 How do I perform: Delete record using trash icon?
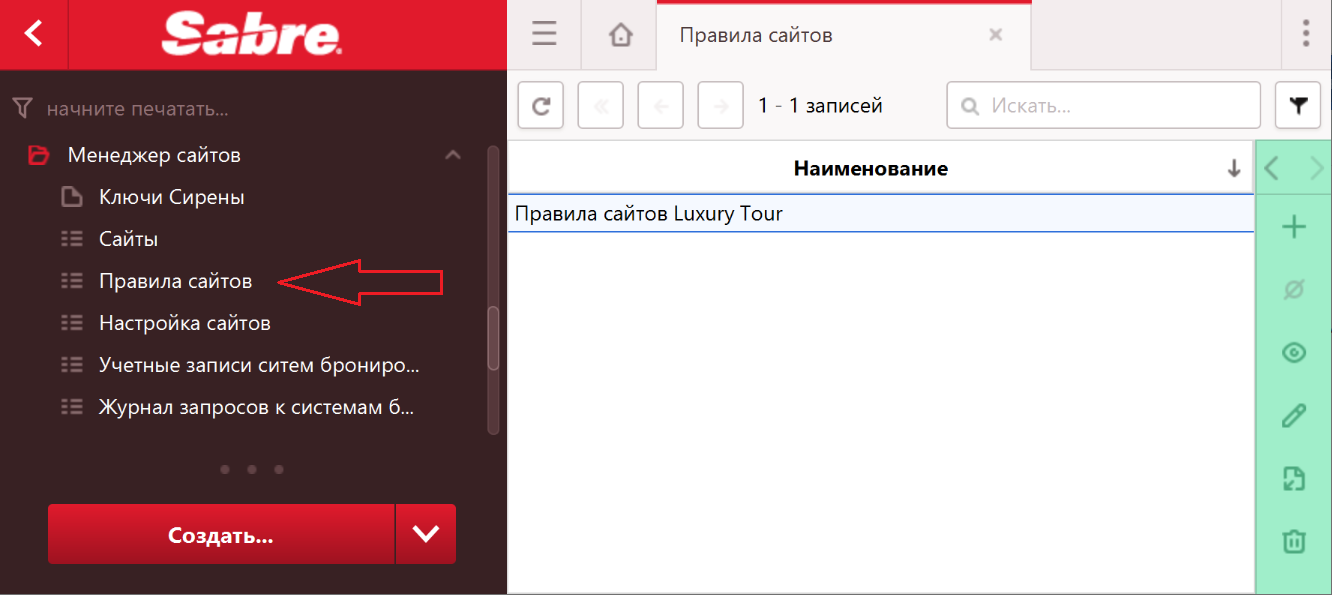click(x=1294, y=541)
